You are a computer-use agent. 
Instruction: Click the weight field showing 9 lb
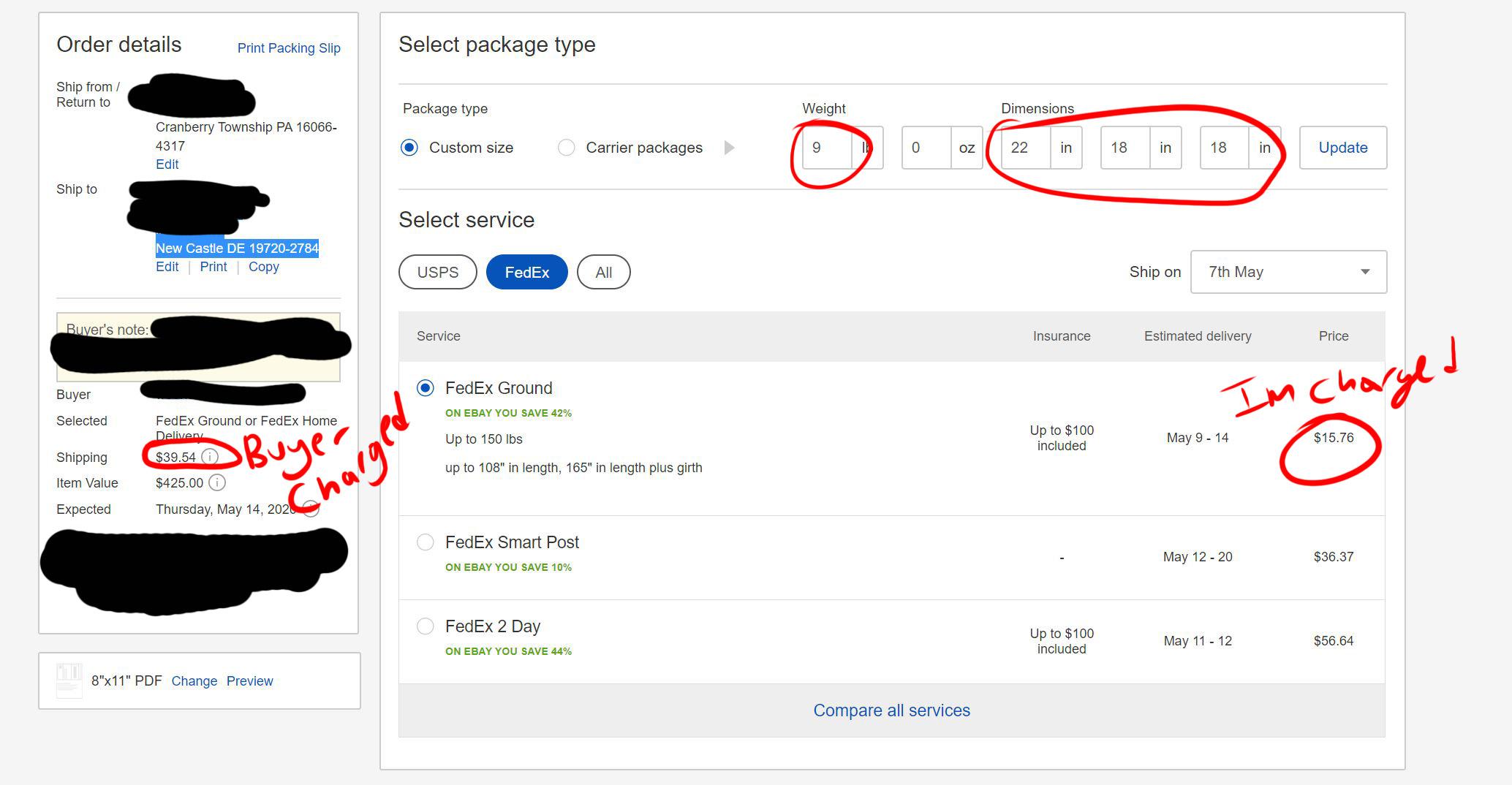(x=825, y=147)
